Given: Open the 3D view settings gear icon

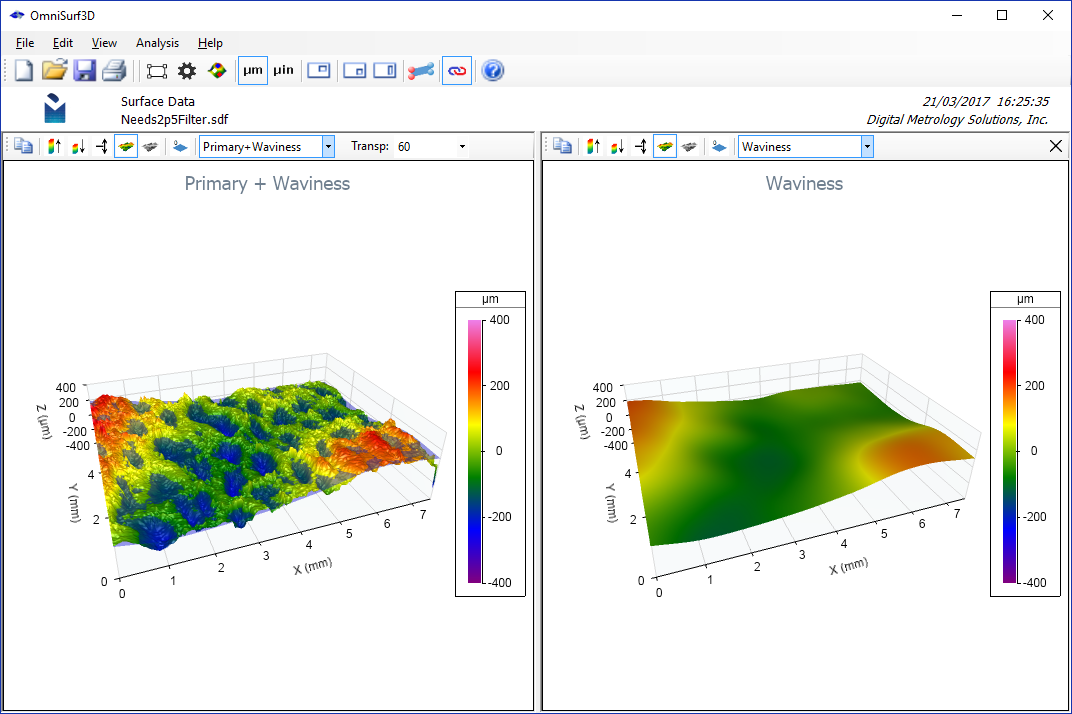Looking at the screenshot, I should coord(187,70).
